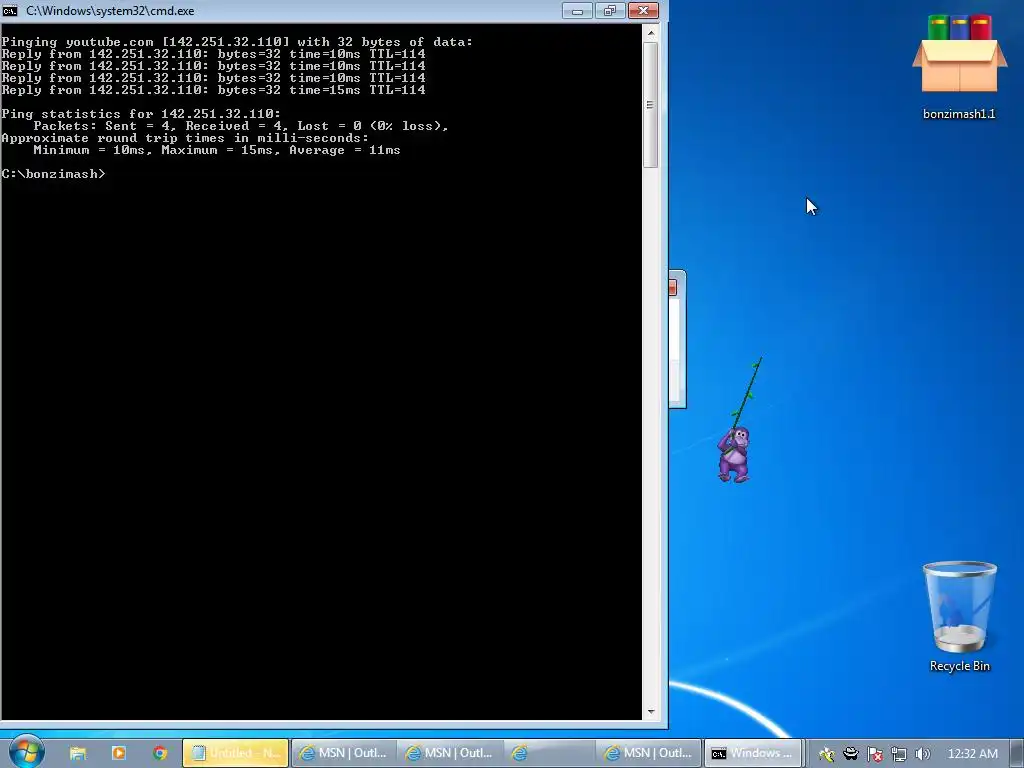The height and width of the screenshot is (768, 1024).
Task: Click the 'Minimum = 10ms' statistics line
Action: pyautogui.click(x=217, y=150)
